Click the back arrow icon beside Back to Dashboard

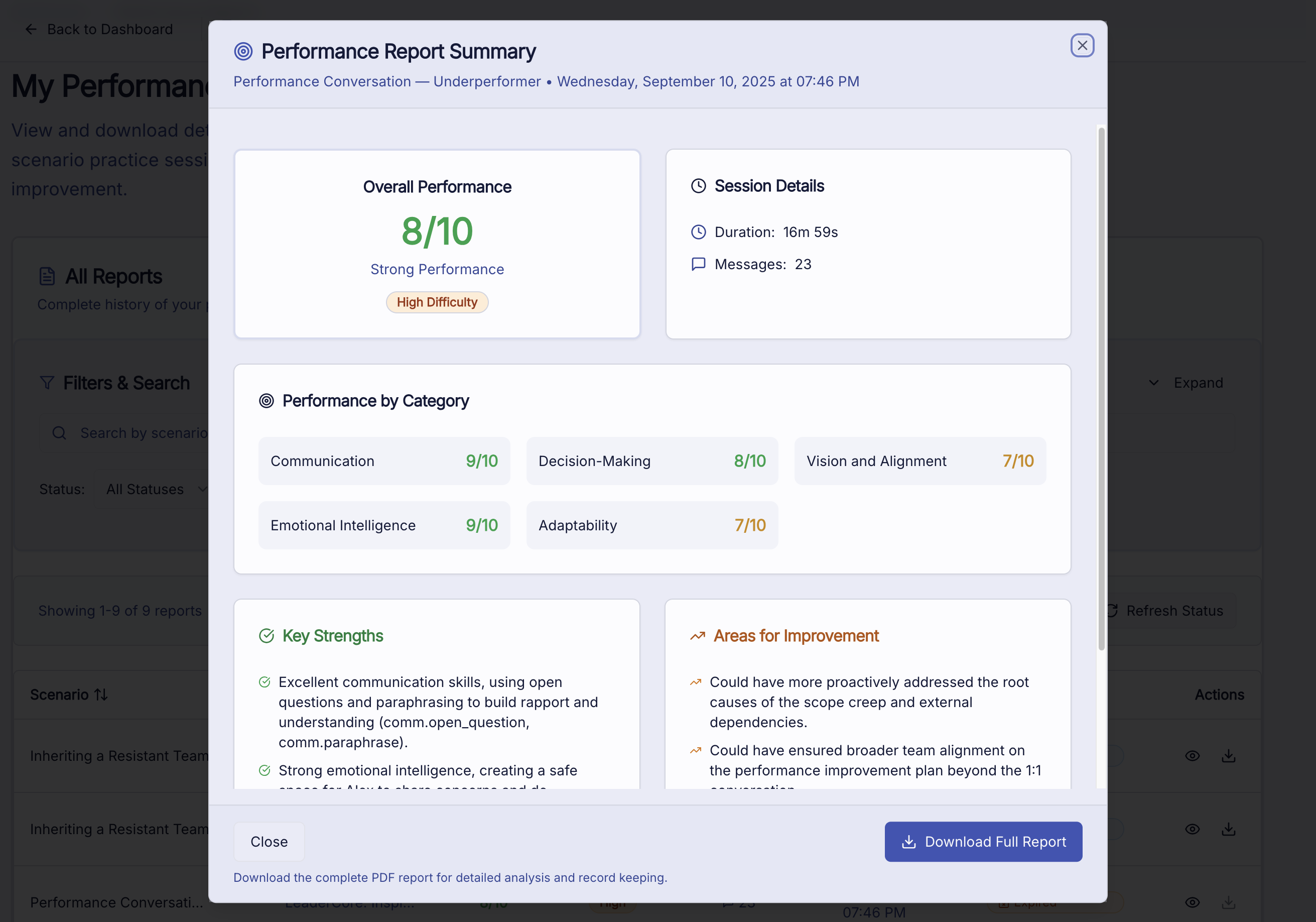[31, 29]
